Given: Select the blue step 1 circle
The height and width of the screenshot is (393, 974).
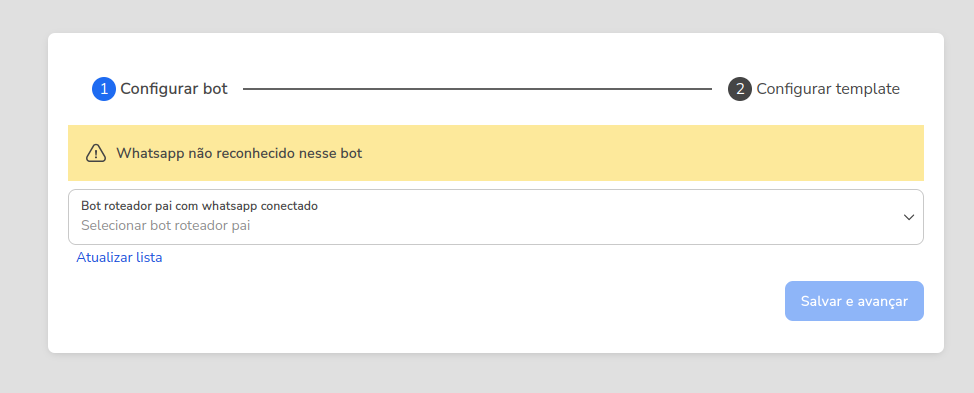Looking at the screenshot, I should (x=104, y=89).
